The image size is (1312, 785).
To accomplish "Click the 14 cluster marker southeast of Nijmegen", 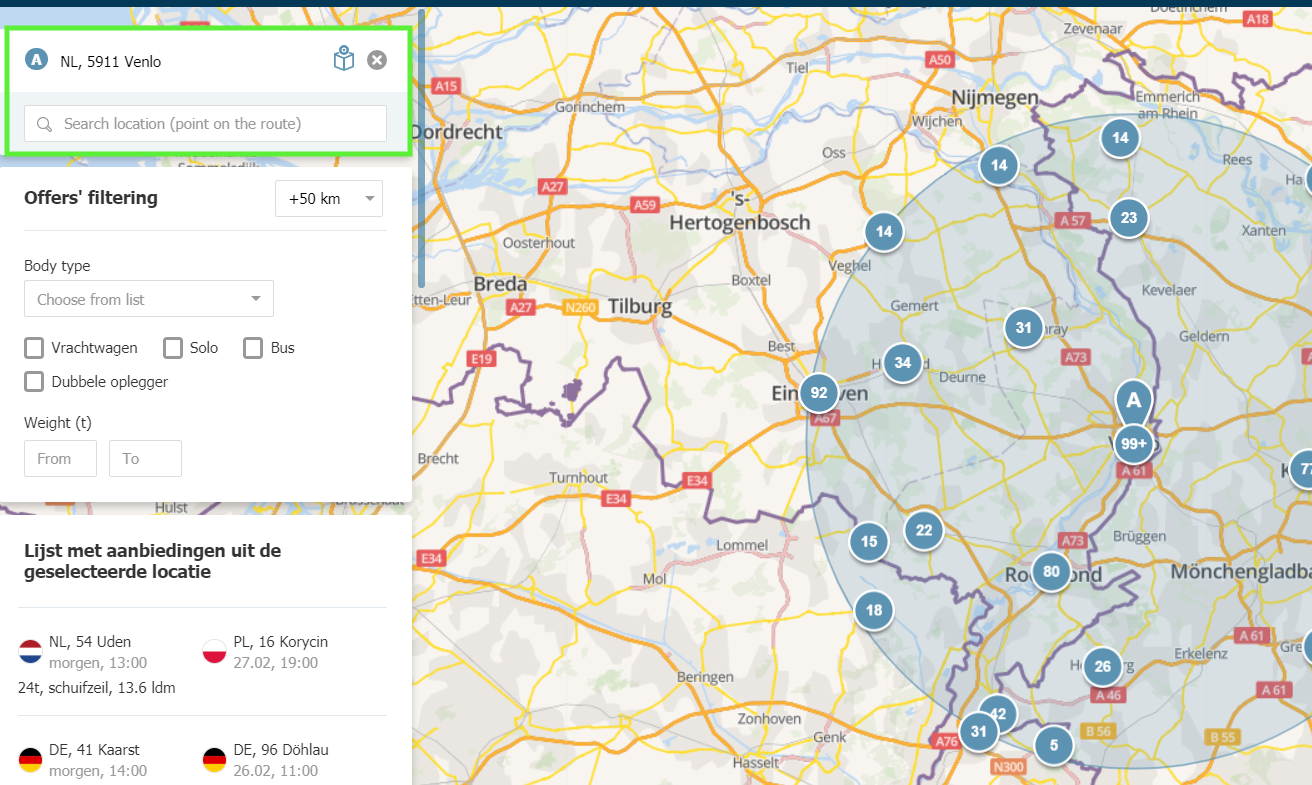I will coord(999,166).
